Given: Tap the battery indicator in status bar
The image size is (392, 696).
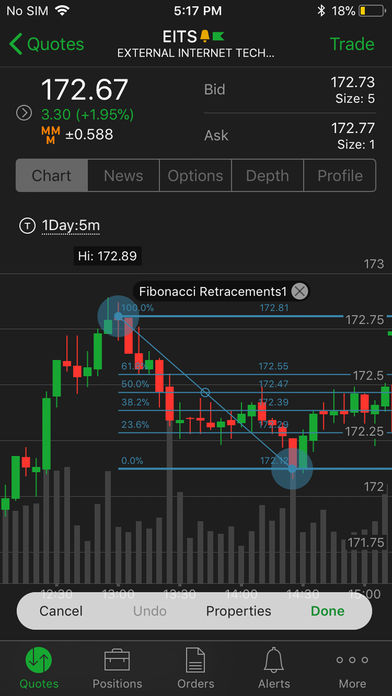Looking at the screenshot, I should coord(372,11).
